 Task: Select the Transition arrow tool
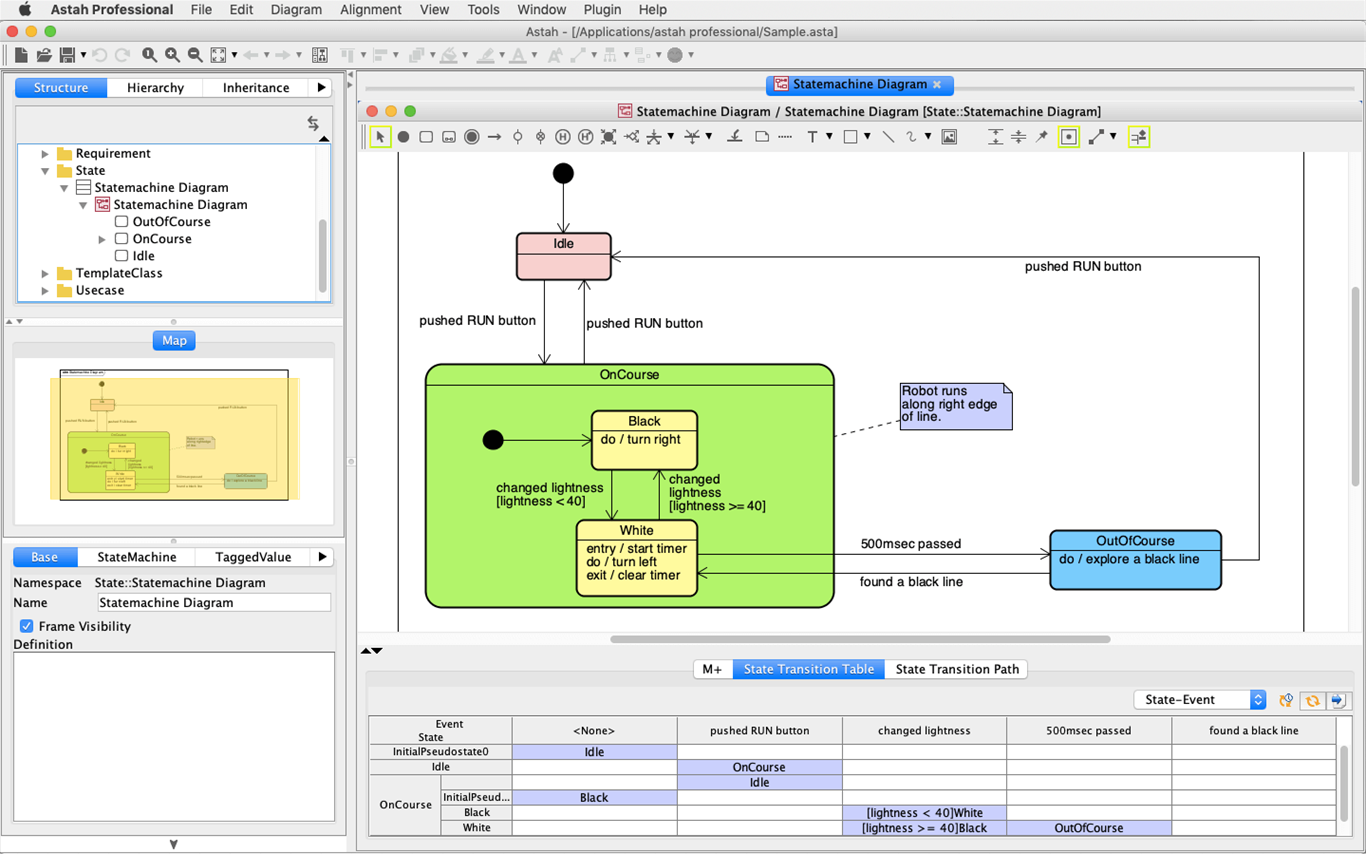click(x=494, y=137)
